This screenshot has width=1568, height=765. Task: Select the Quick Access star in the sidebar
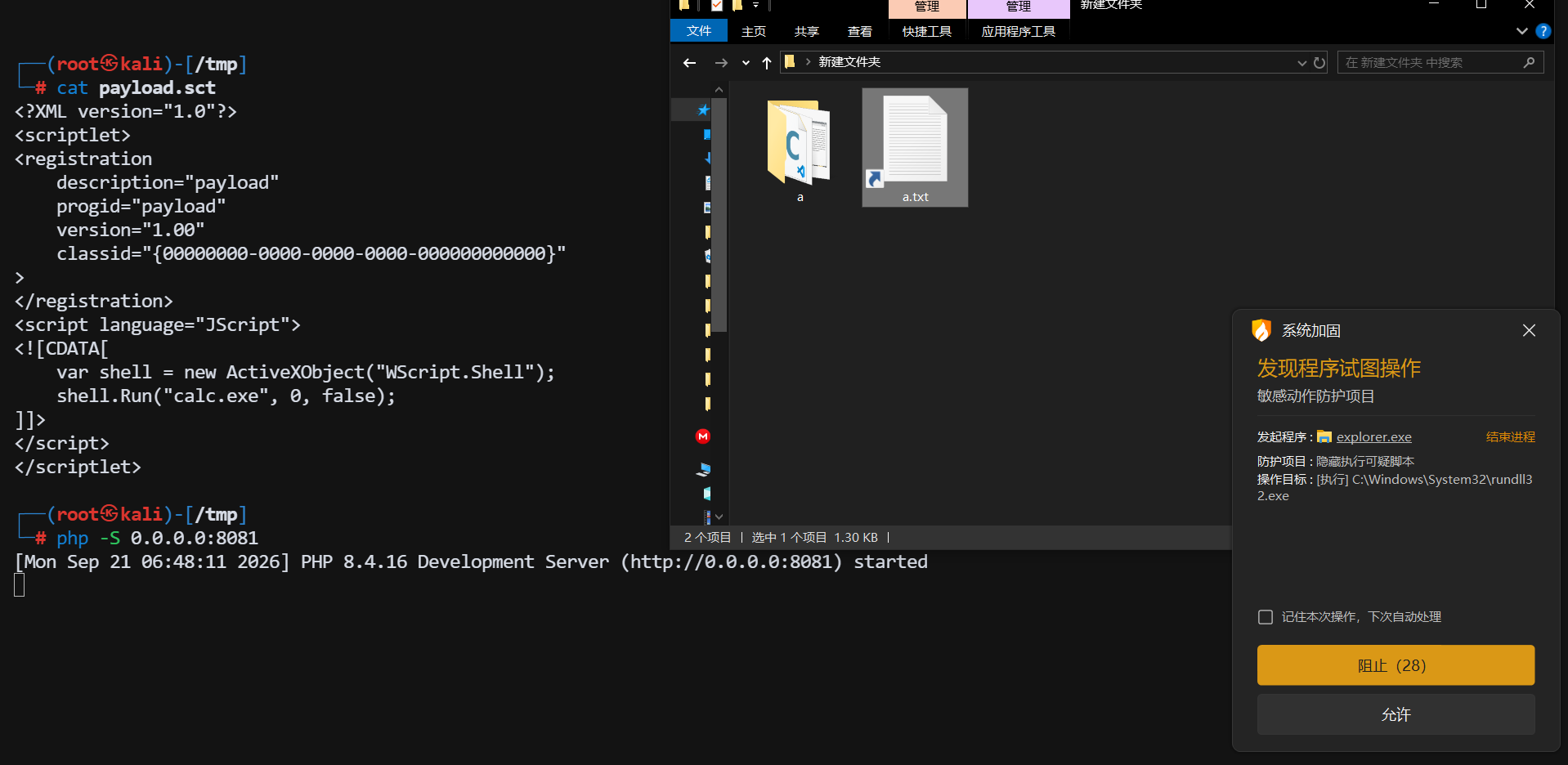(x=703, y=110)
